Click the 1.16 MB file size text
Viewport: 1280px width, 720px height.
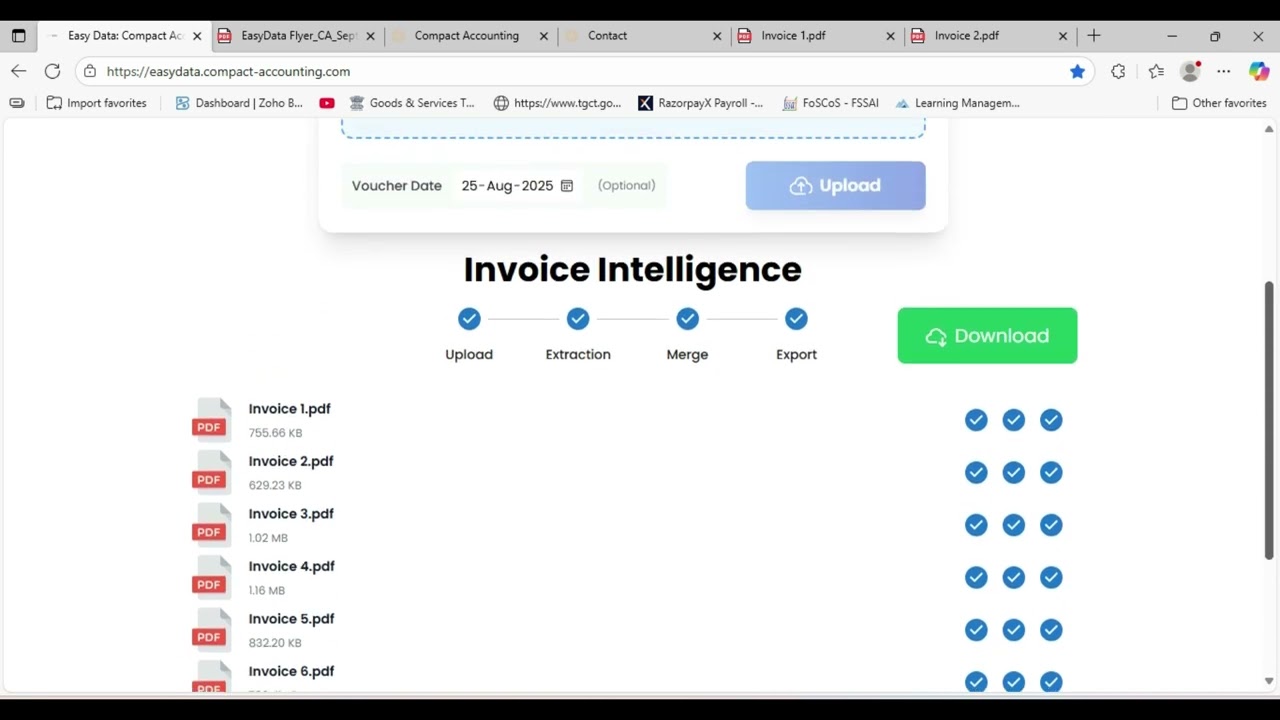point(267,591)
